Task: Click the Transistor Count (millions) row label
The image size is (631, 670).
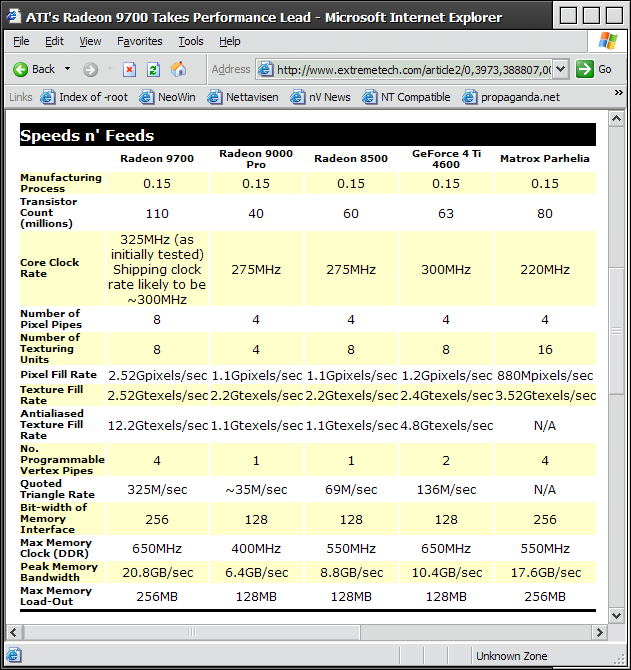Action: pyautogui.click(x=49, y=212)
